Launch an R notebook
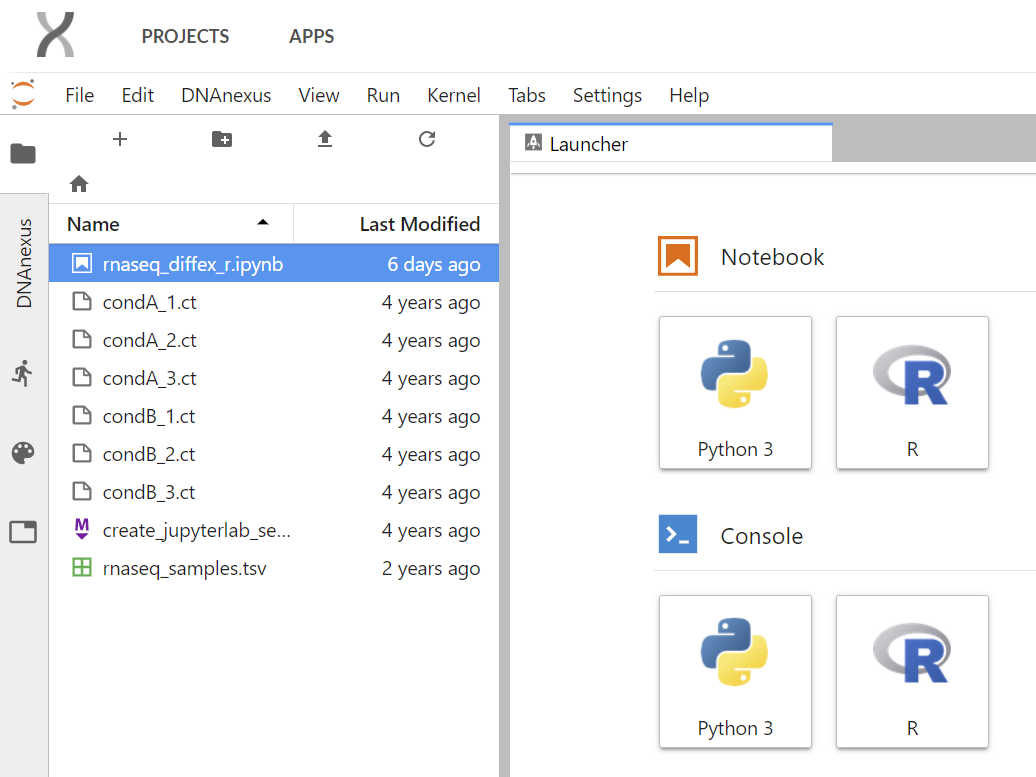The image size is (1036, 777). tap(912, 392)
